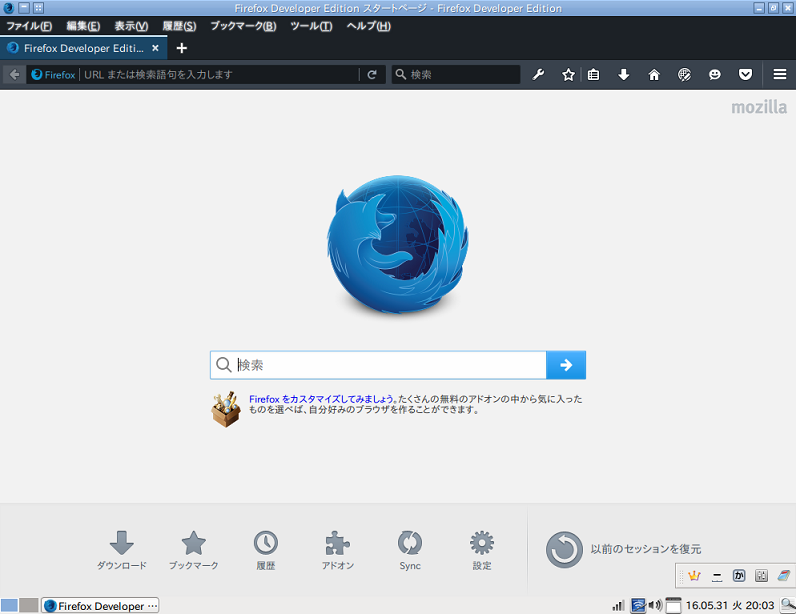Reload the current page
This screenshot has height=614, width=796.
click(x=372, y=75)
